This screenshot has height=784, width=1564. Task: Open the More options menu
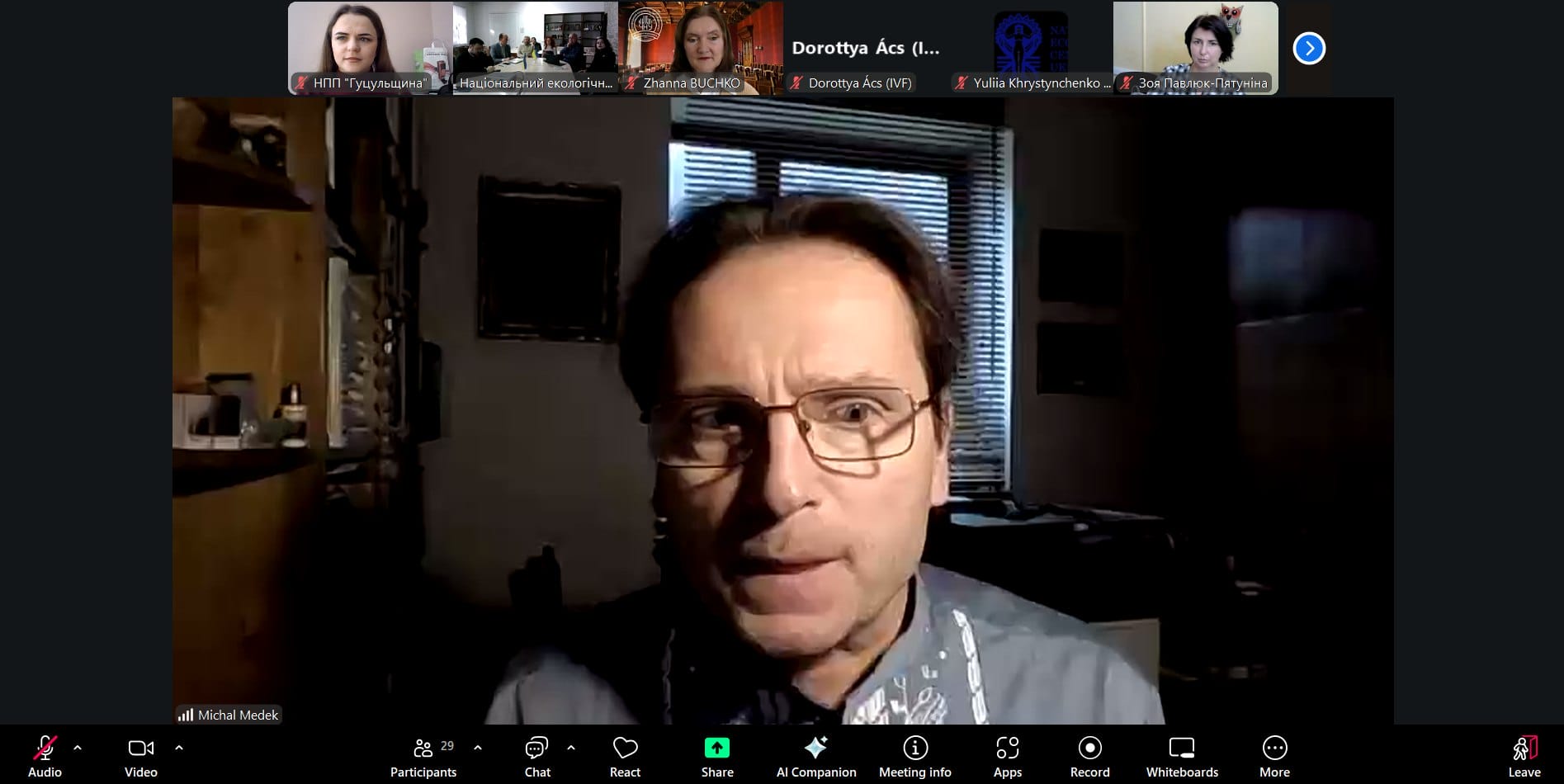click(1274, 756)
